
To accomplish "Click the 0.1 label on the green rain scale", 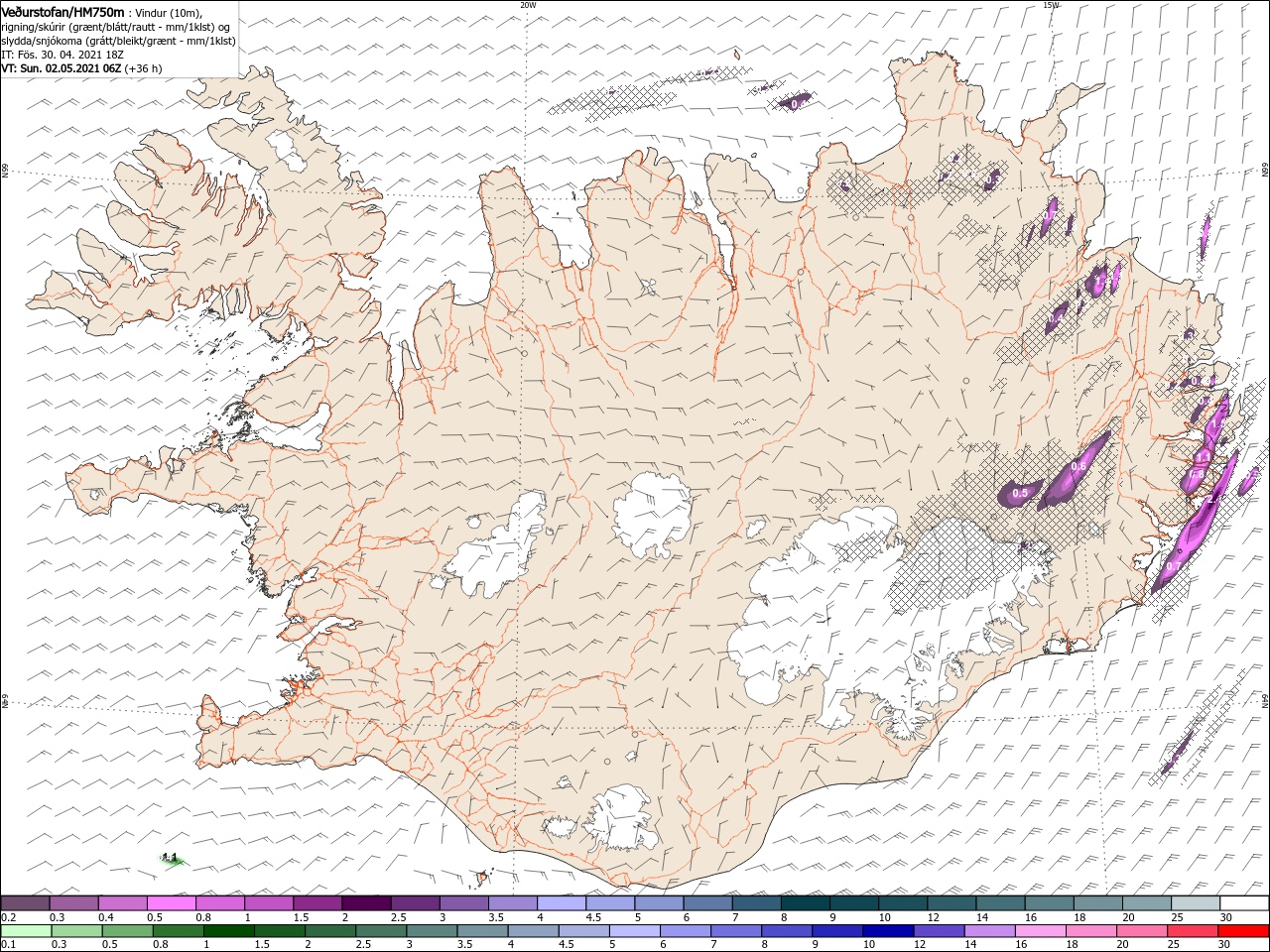I will [7, 945].
